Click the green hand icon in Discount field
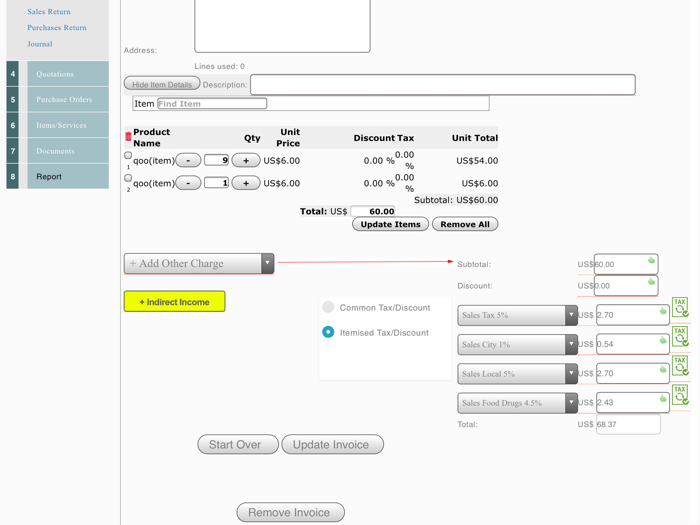The image size is (700, 525). pyautogui.click(x=651, y=283)
